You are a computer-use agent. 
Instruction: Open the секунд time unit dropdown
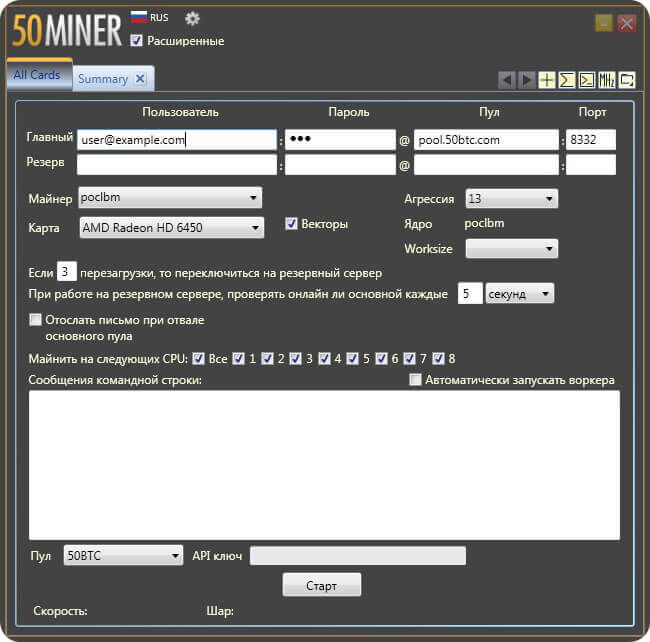click(x=520, y=294)
